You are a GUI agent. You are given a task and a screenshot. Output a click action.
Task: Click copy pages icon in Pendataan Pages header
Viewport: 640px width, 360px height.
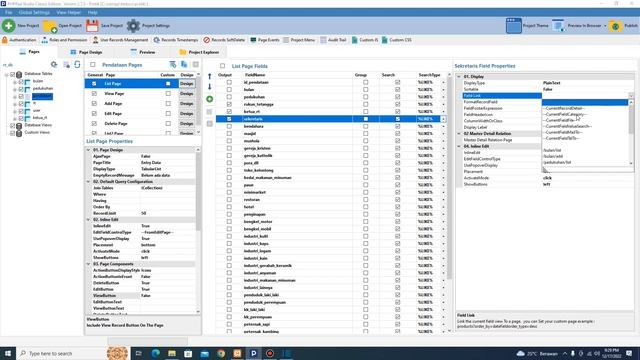pyautogui.click(x=184, y=64)
